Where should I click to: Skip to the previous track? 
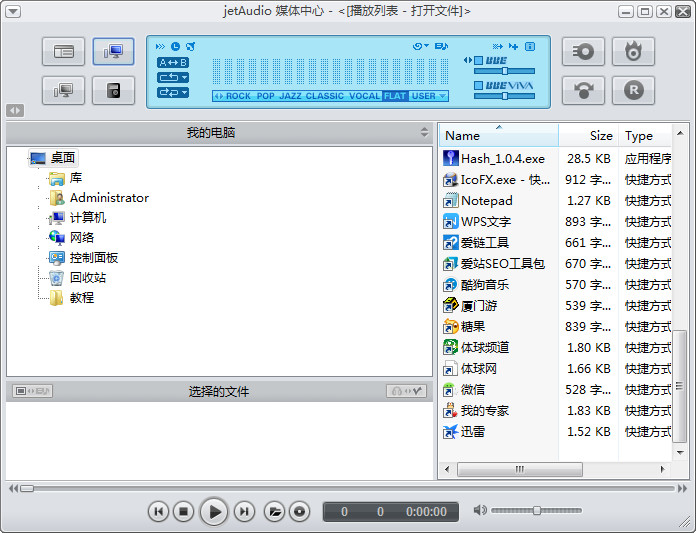coord(158,512)
